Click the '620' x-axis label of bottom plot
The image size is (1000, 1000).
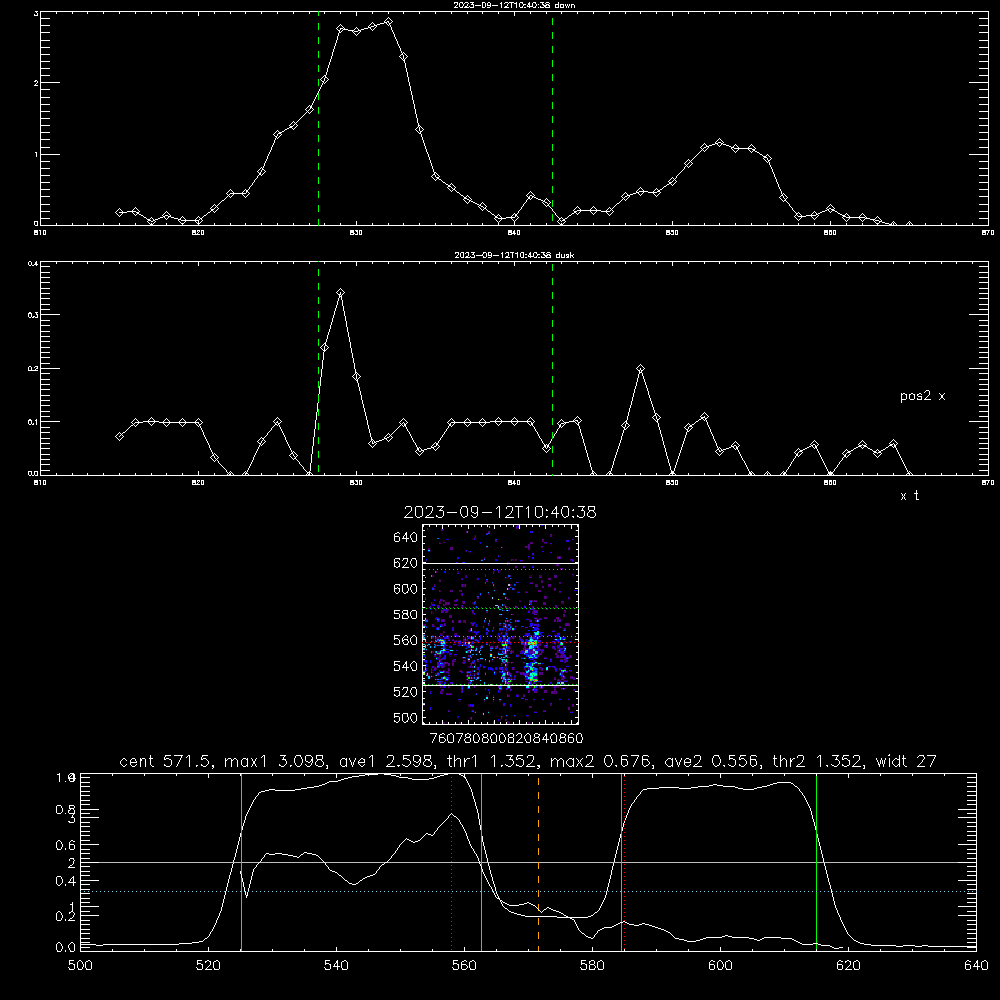pos(848,966)
